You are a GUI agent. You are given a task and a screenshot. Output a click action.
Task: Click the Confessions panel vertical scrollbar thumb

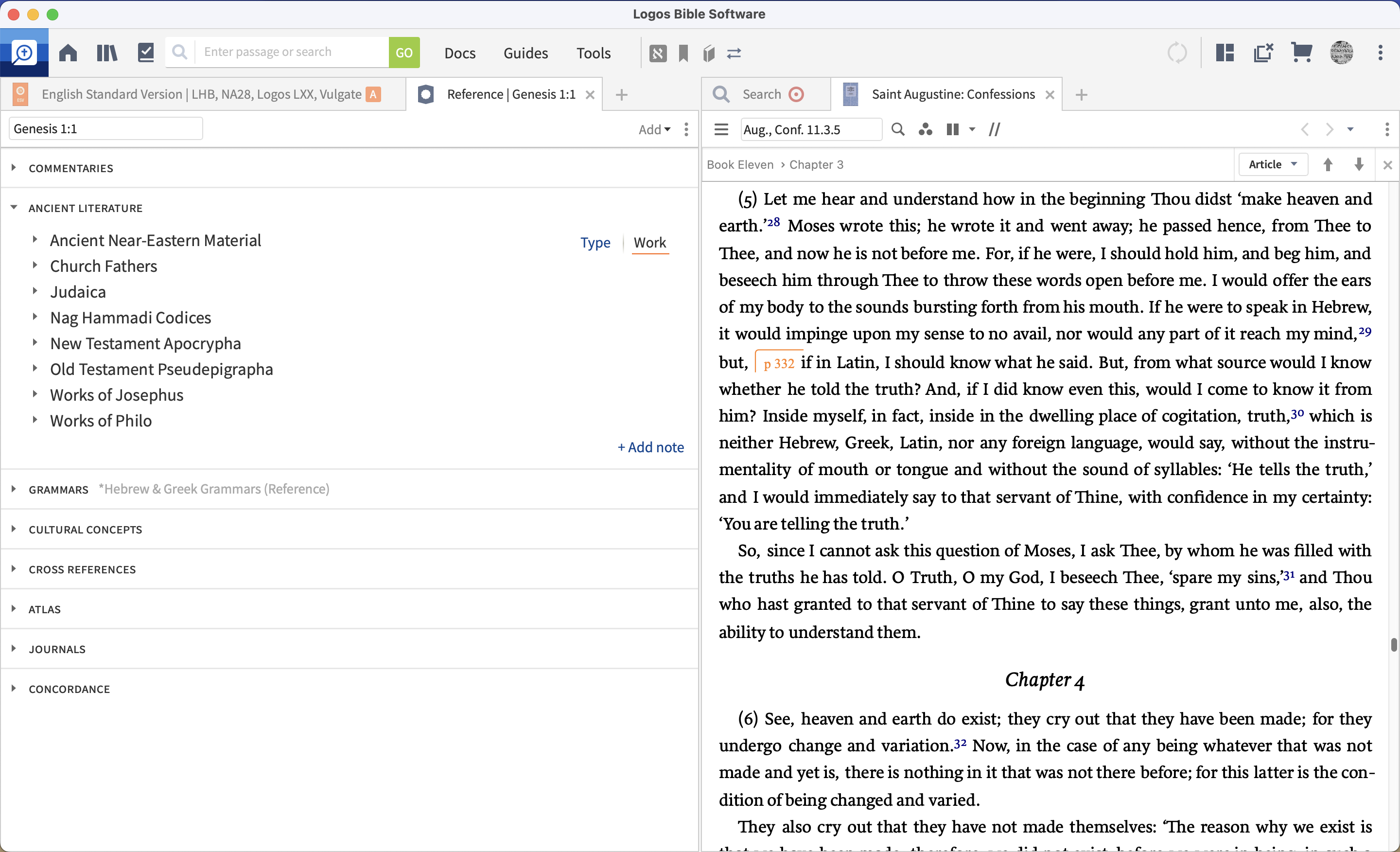point(1393,644)
